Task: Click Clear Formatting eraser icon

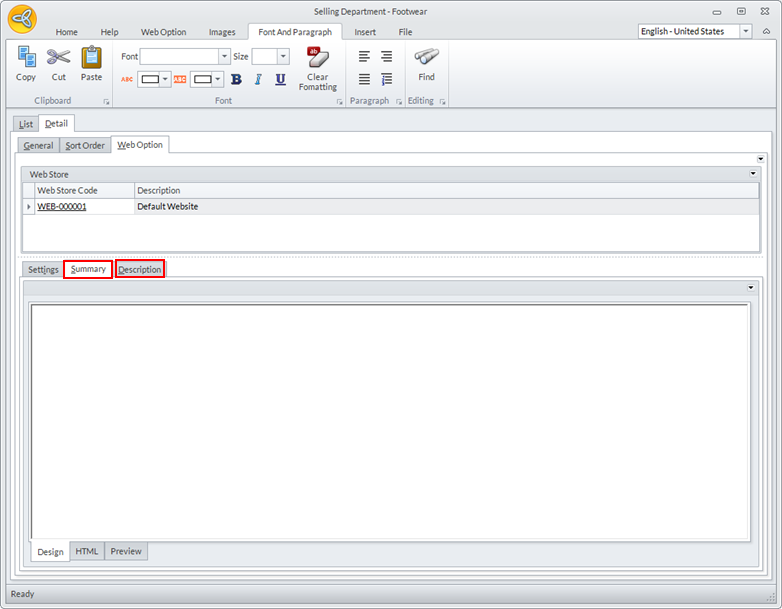Action: coord(318,58)
